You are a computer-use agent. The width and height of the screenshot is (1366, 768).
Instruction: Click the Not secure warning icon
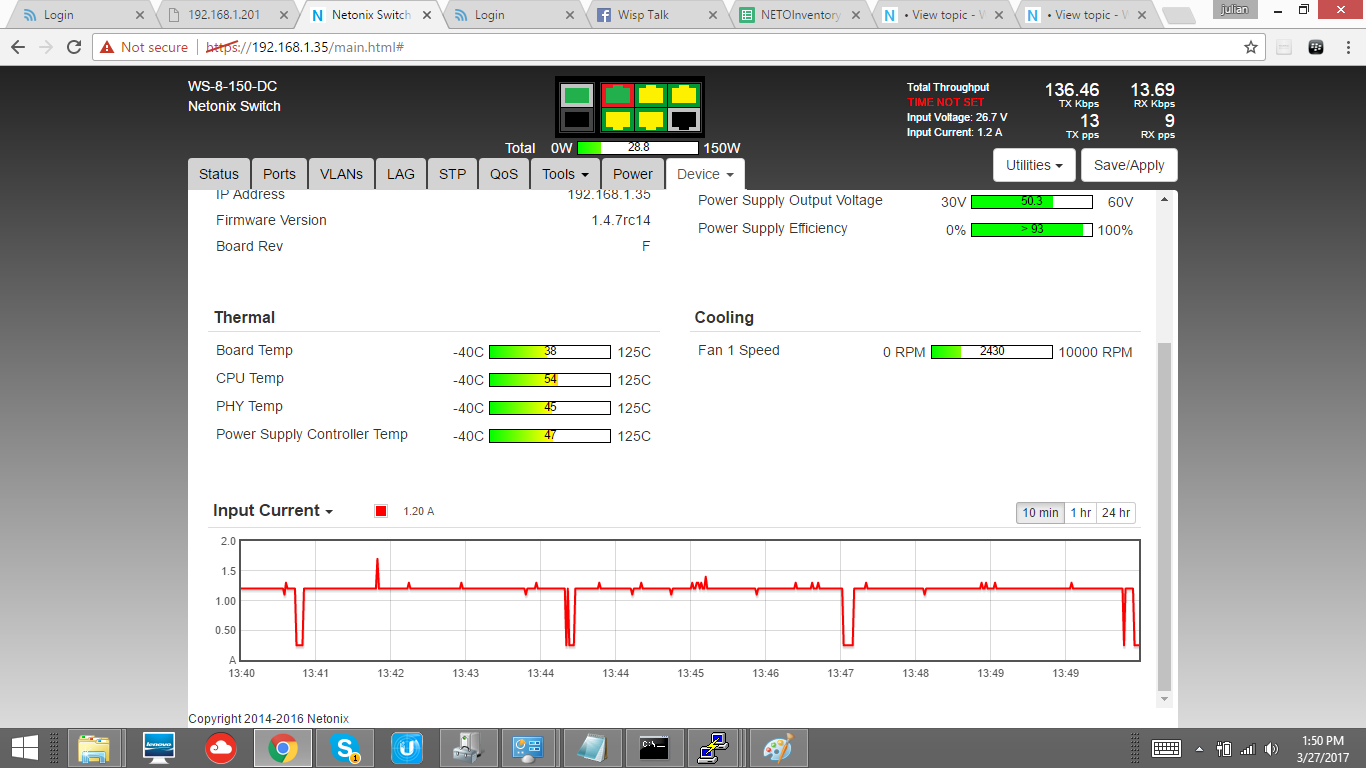point(107,47)
